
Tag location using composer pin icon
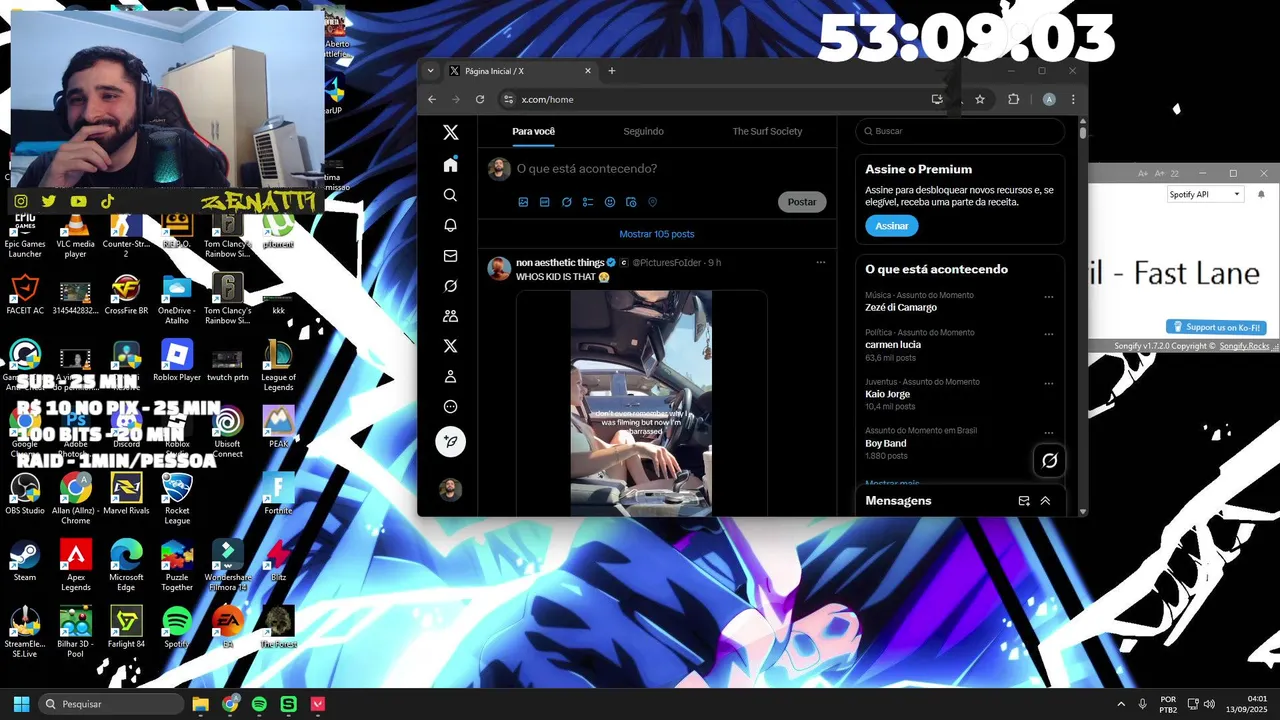[x=653, y=202]
